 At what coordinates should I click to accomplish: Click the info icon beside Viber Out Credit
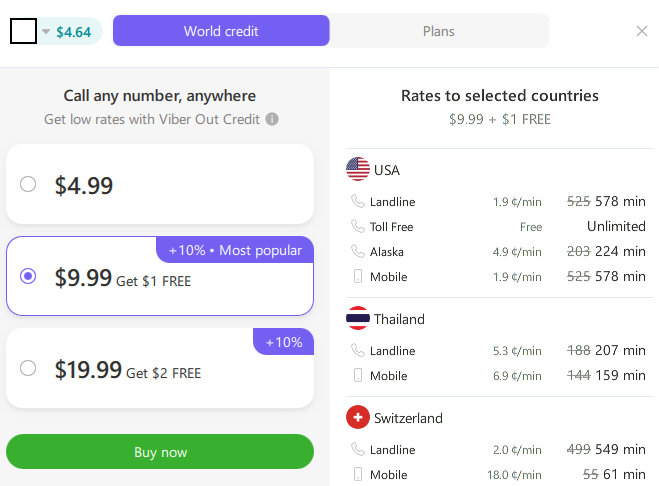click(272, 119)
